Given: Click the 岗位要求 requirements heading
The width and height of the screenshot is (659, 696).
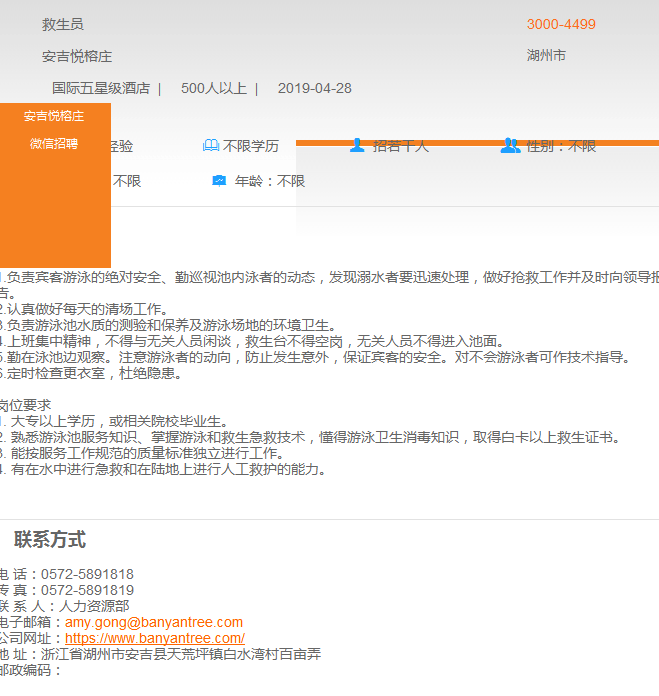Looking at the screenshot, I should [x=25, y=405].
